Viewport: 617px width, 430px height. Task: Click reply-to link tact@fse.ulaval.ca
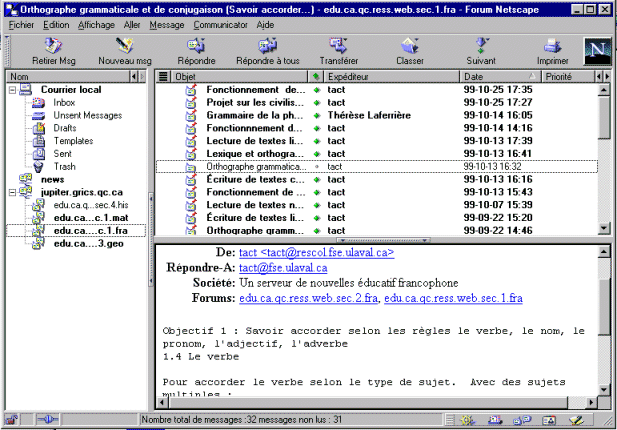283,268
